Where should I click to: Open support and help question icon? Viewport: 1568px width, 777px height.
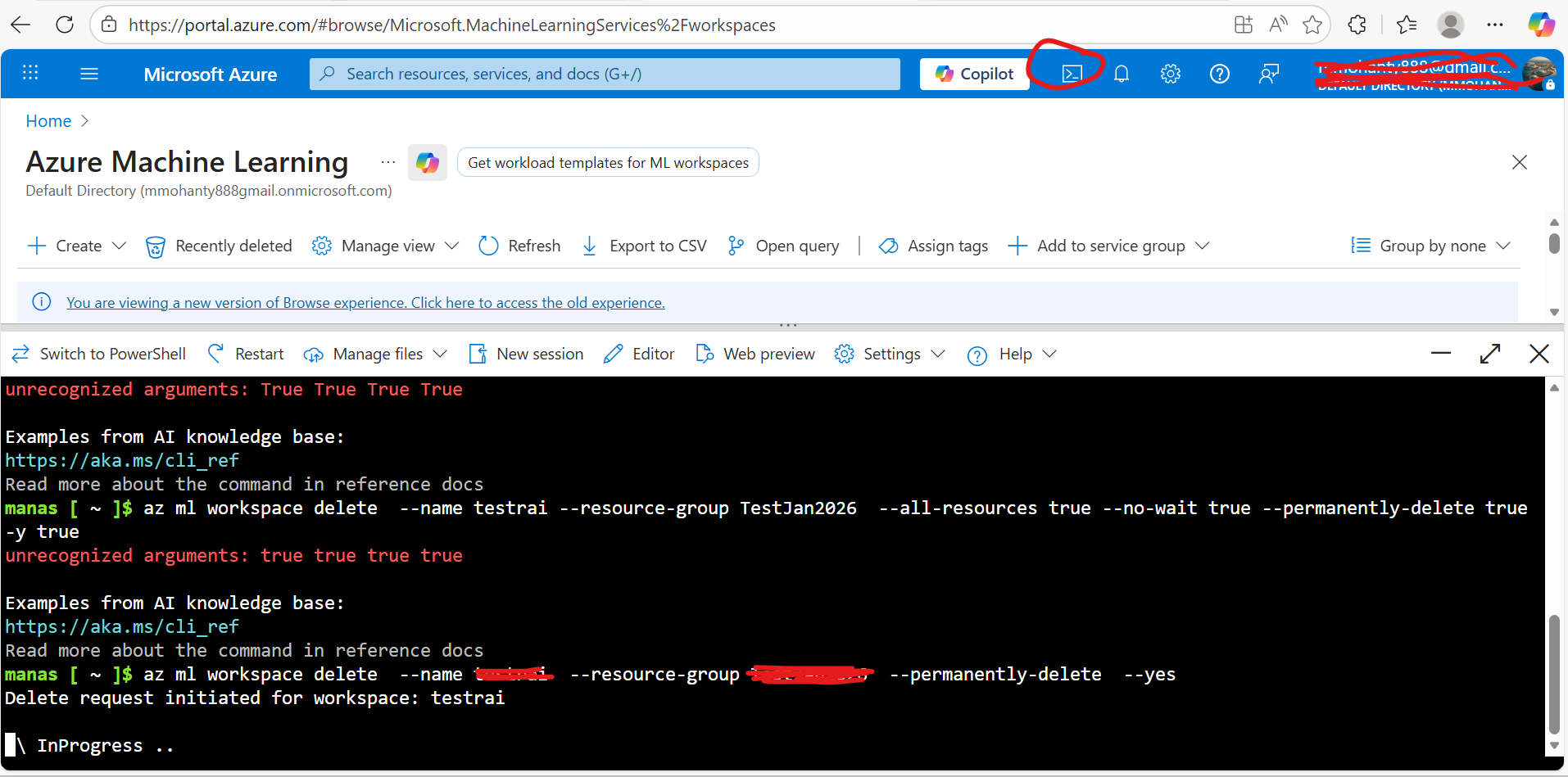pyautogui.click(x=1220, y=74)
